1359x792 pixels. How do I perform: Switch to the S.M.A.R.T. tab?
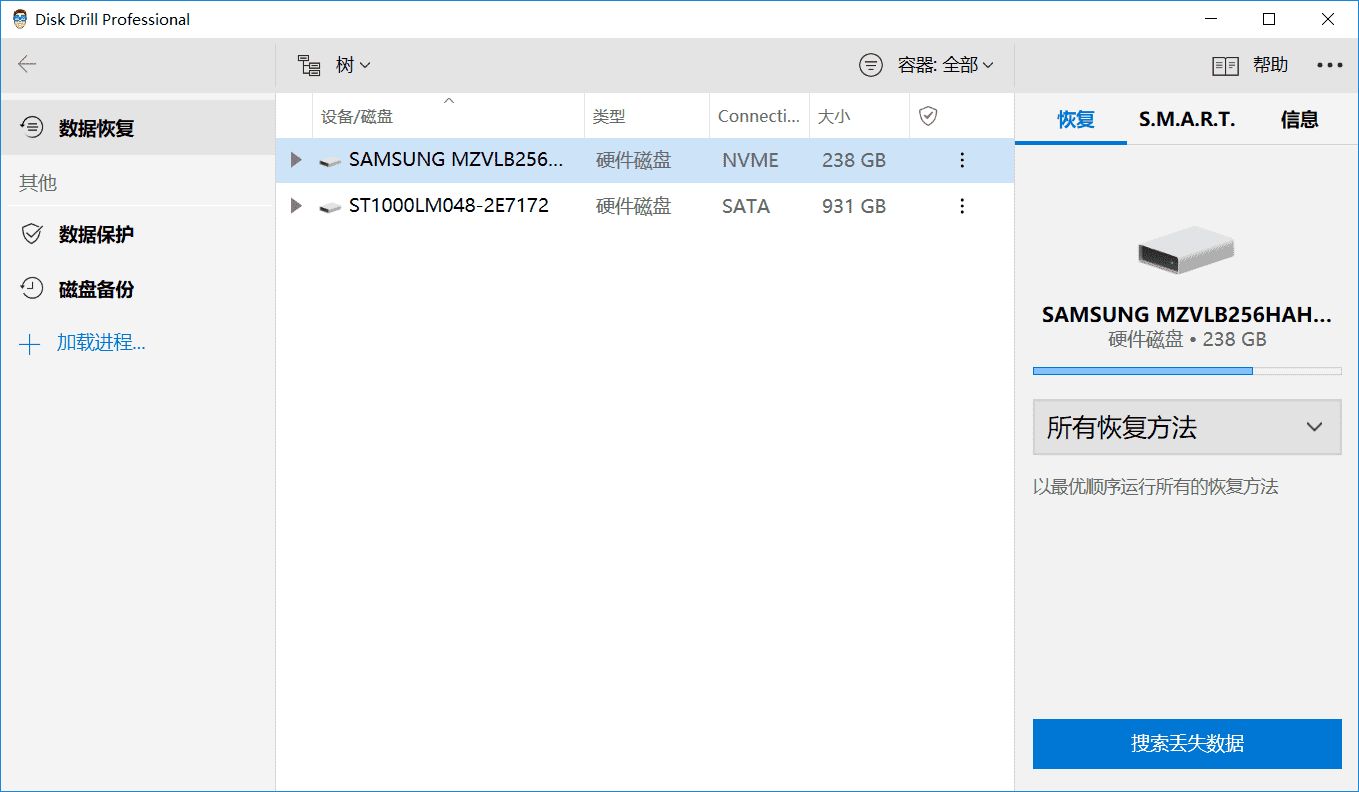pyautogui.click(x=1186, y=118)
